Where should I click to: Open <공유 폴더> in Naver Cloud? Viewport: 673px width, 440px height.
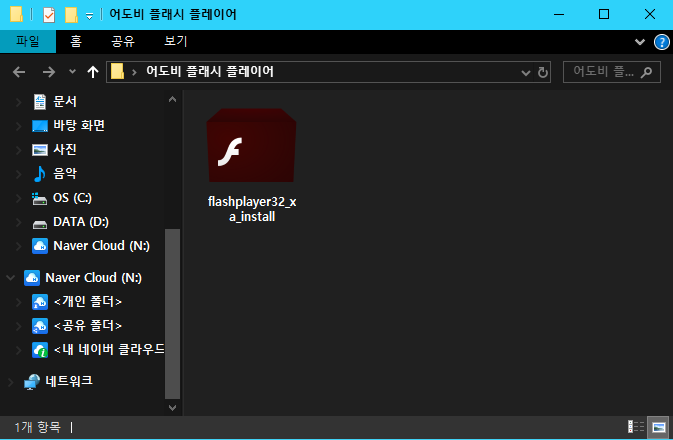coord(88,325)
